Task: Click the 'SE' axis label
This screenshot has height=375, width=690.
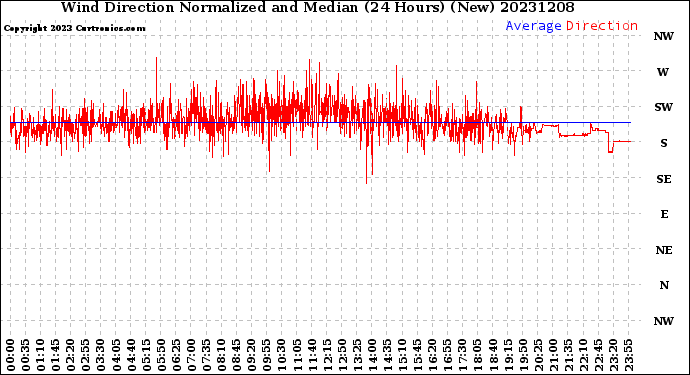Action: click(664, 179)
